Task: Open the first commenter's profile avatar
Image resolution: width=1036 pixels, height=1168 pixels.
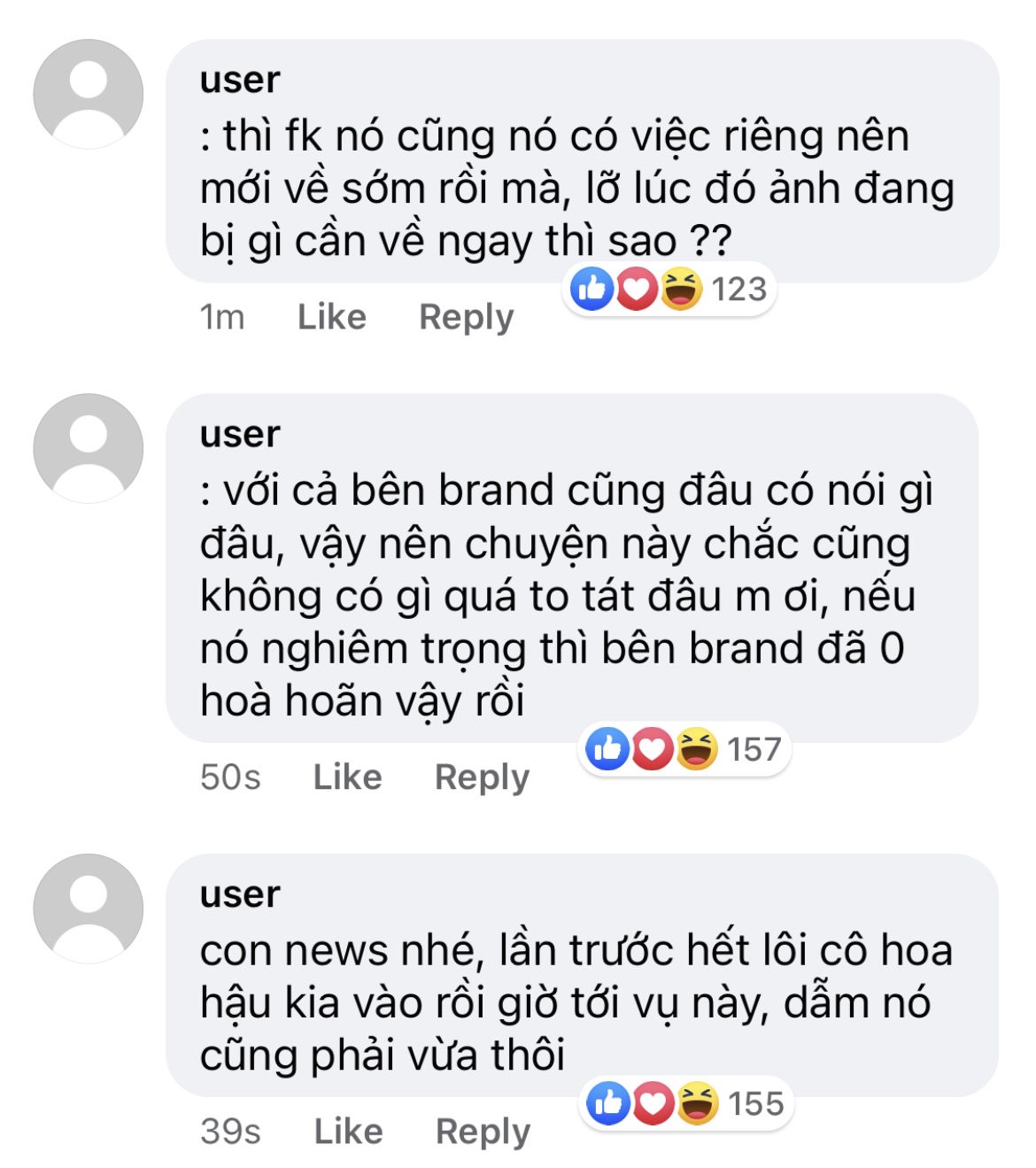Action: [x=89, y=94]
